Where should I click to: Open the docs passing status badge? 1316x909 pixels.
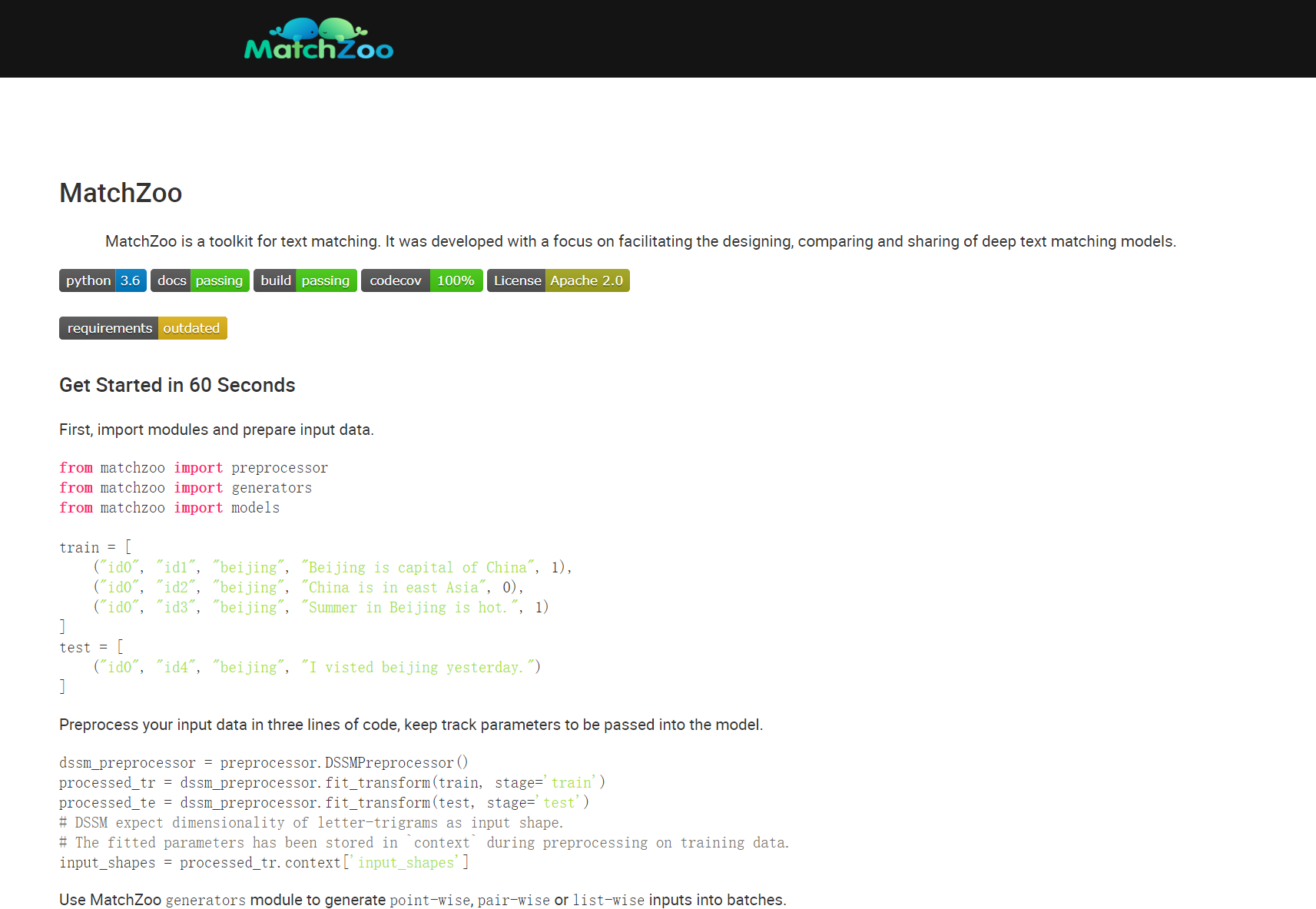tap(200, 280)
